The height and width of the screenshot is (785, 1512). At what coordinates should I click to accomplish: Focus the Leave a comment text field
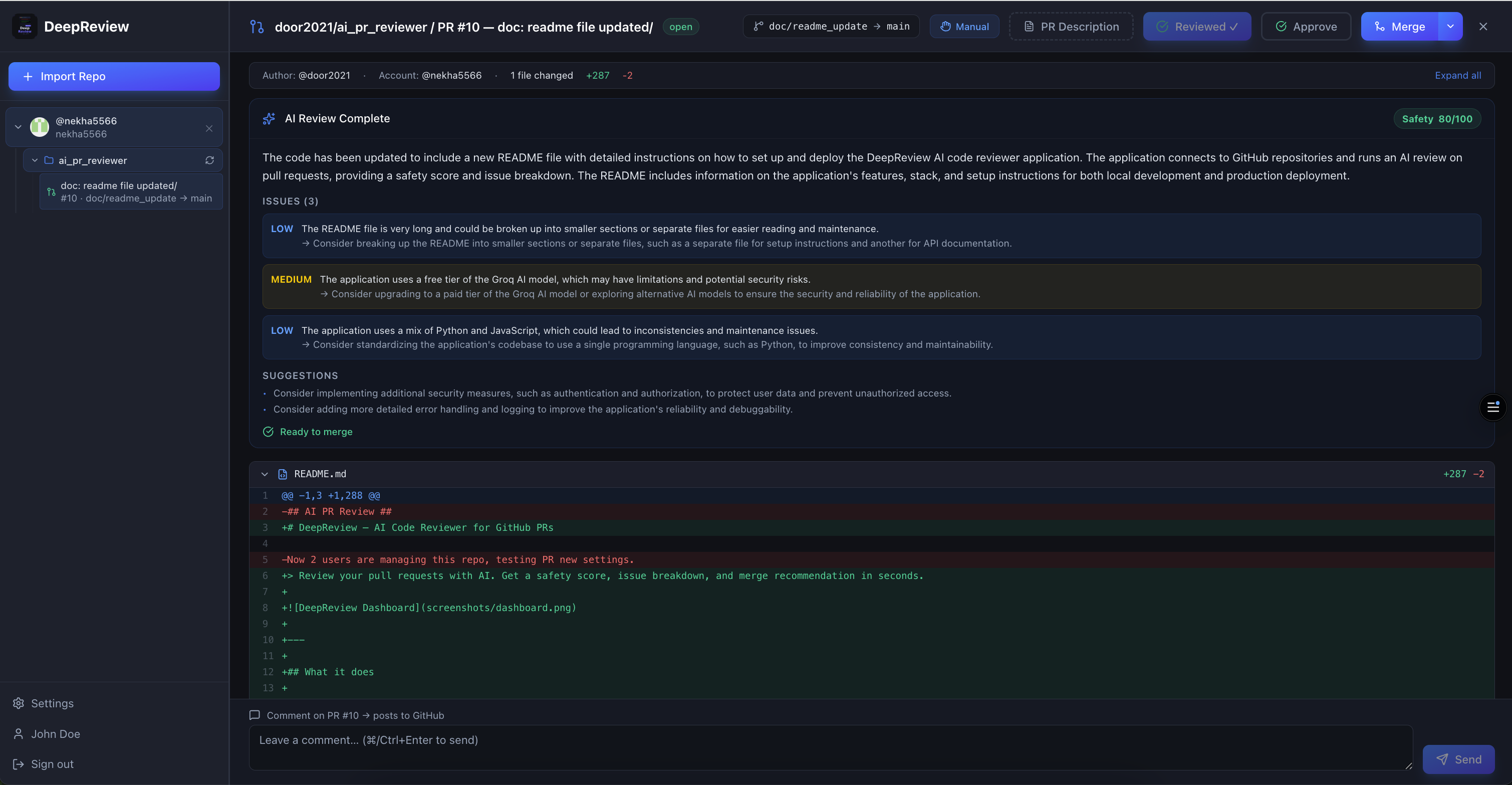[831, 747]
